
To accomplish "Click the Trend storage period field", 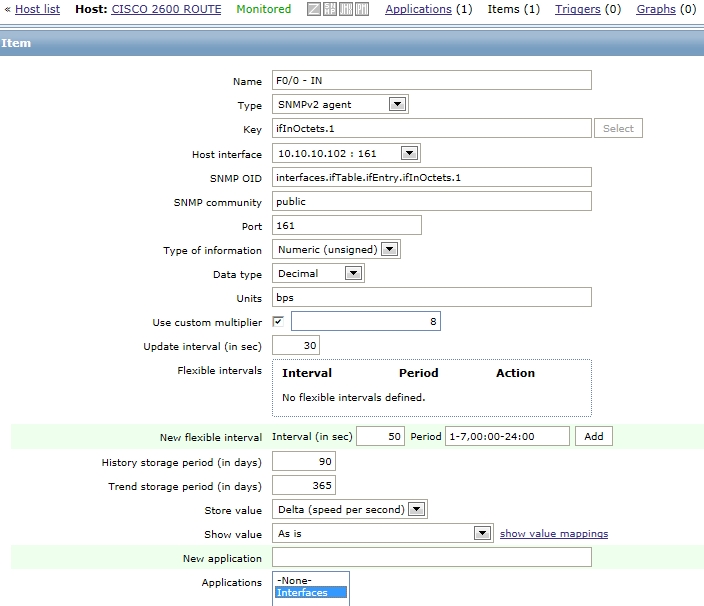I will 304,485.
